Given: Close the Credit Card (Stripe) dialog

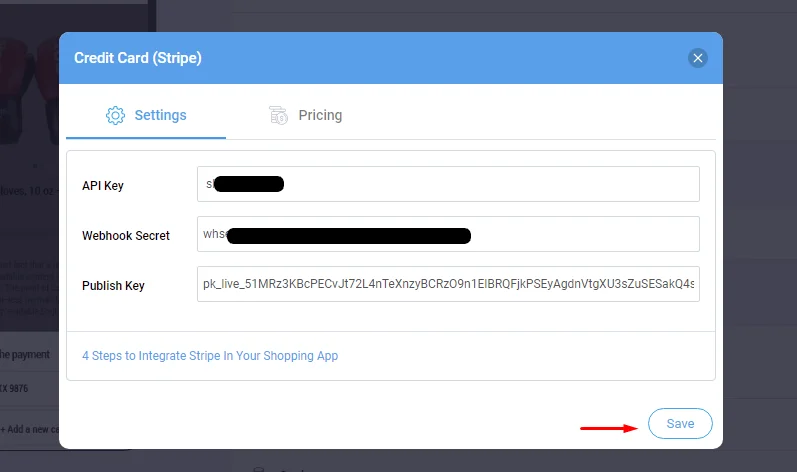Looking at the screenshot, I should (x=697, y=58).
